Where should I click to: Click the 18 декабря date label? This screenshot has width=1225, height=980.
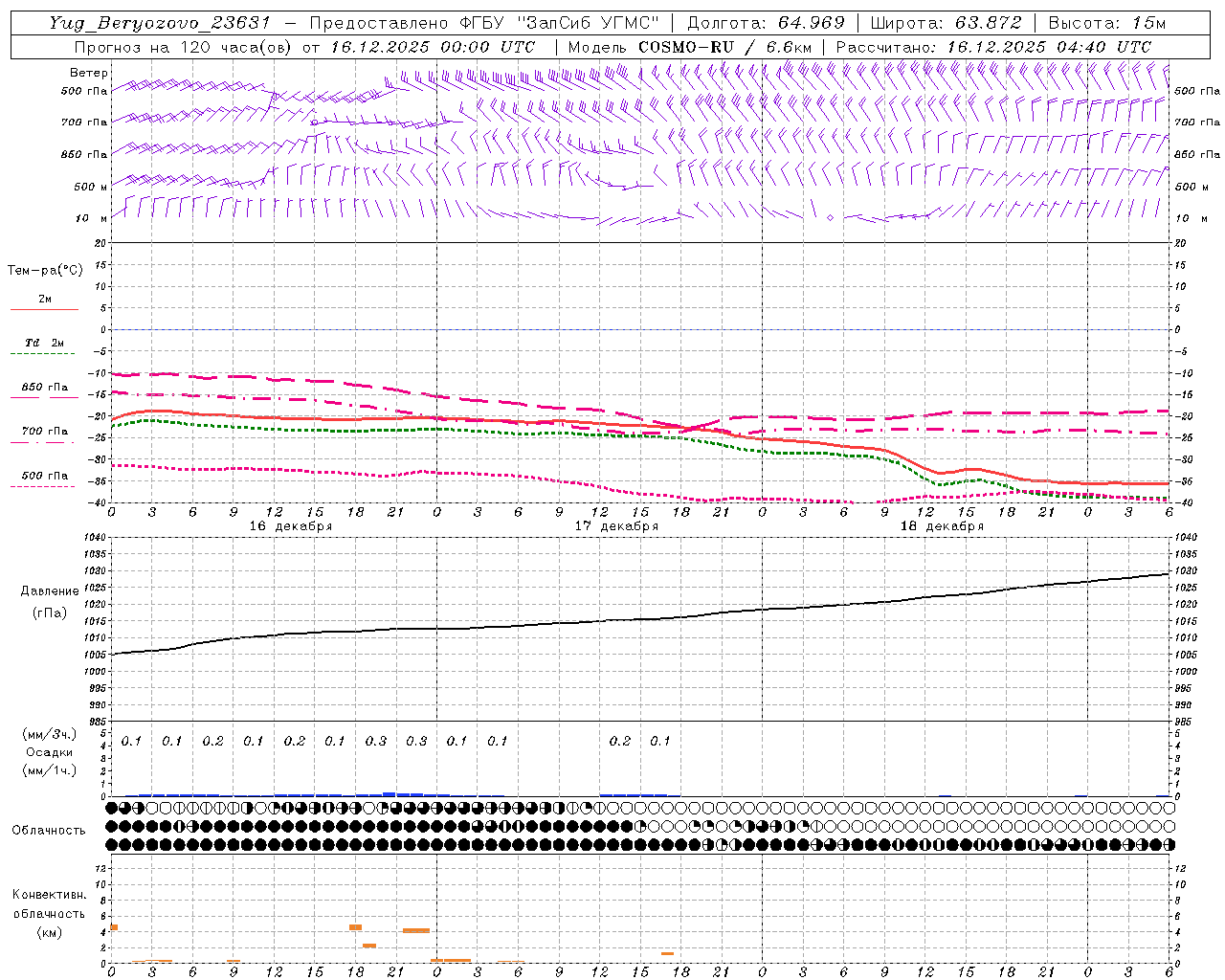click(941, 526)
